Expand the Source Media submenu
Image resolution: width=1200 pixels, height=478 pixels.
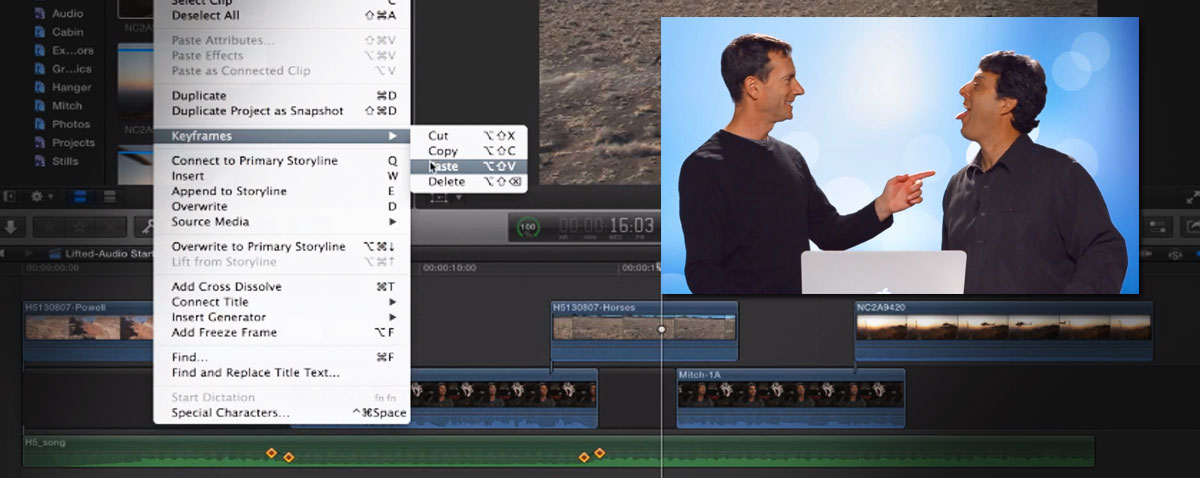click(282, 221)
